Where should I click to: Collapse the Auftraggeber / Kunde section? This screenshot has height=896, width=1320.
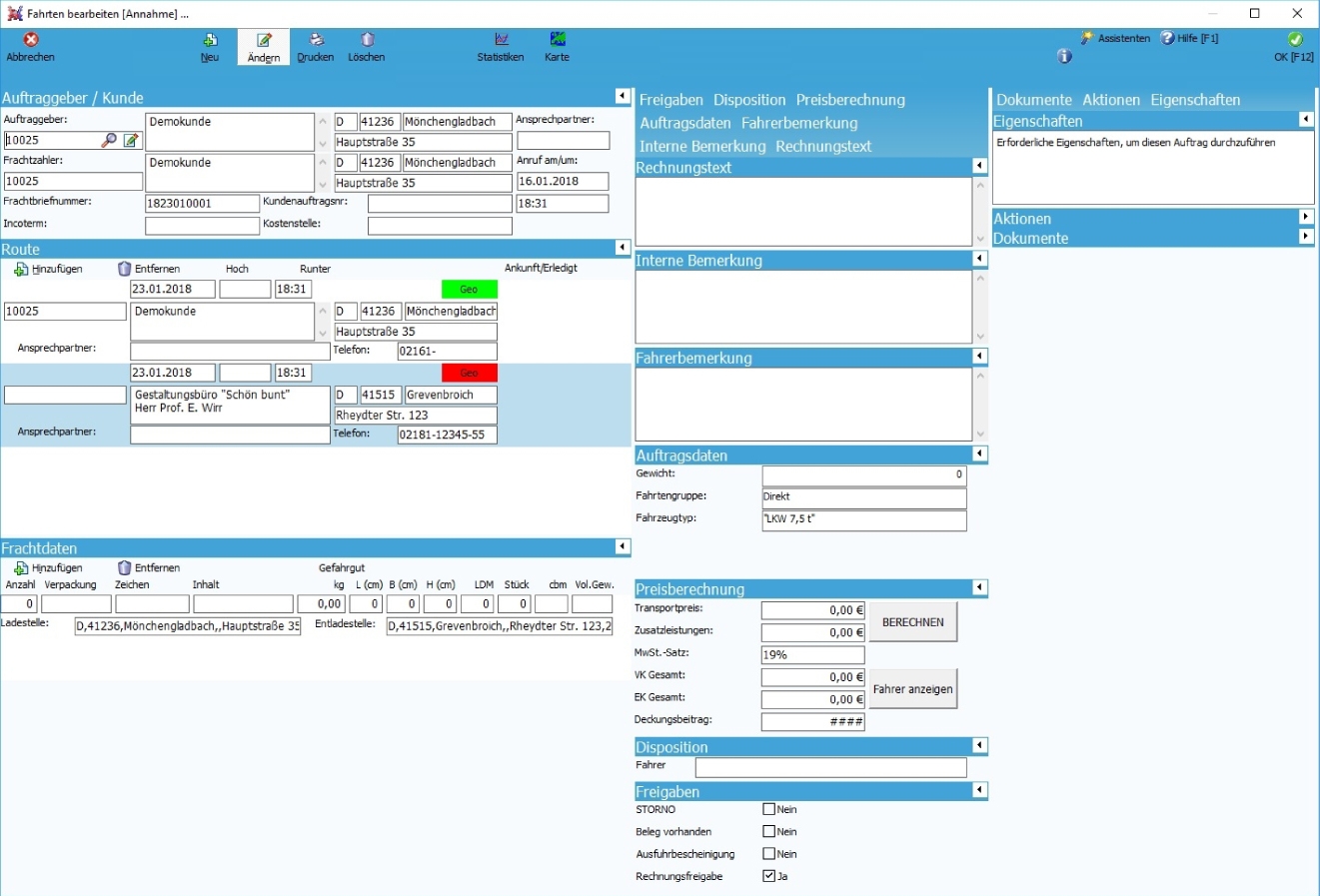[623, 96]
